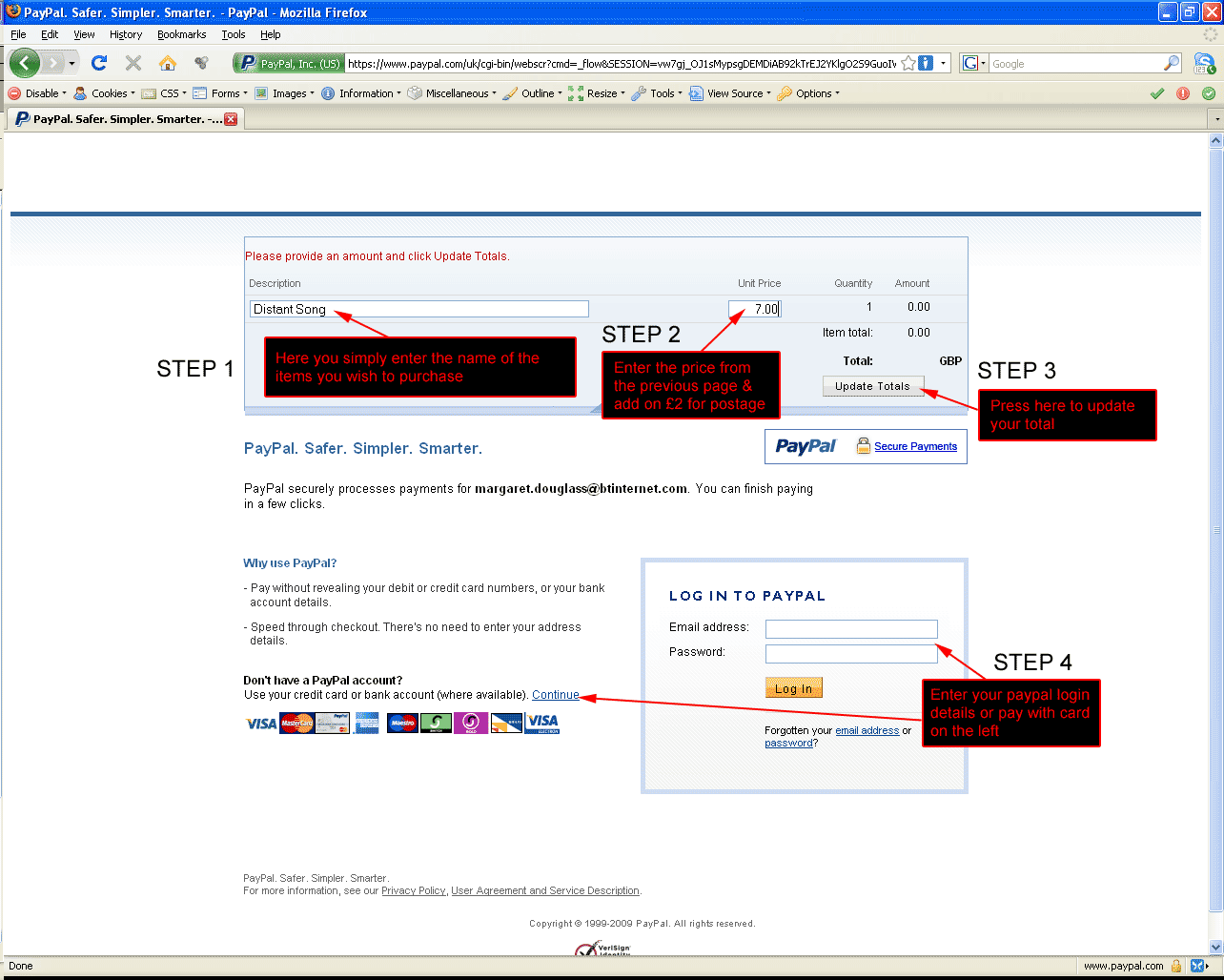Click the Email address field

tap(851, 629)
